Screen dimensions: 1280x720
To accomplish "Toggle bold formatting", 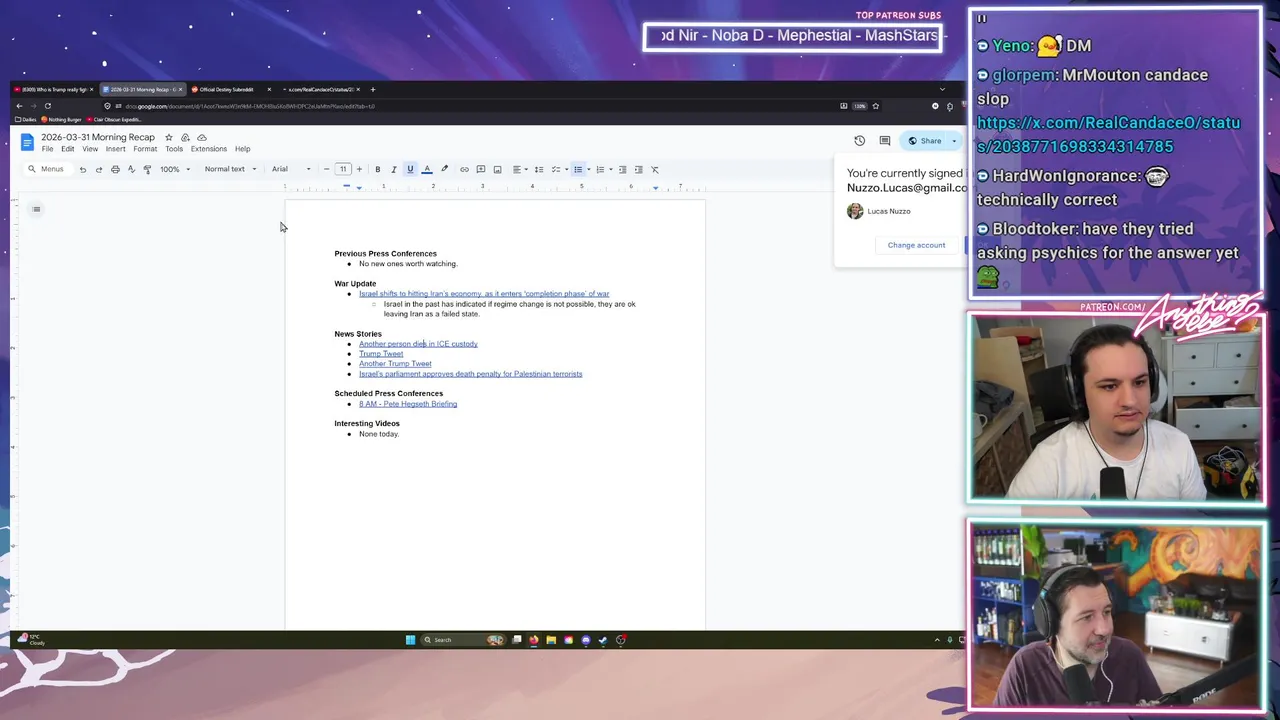I will point(377,169).
